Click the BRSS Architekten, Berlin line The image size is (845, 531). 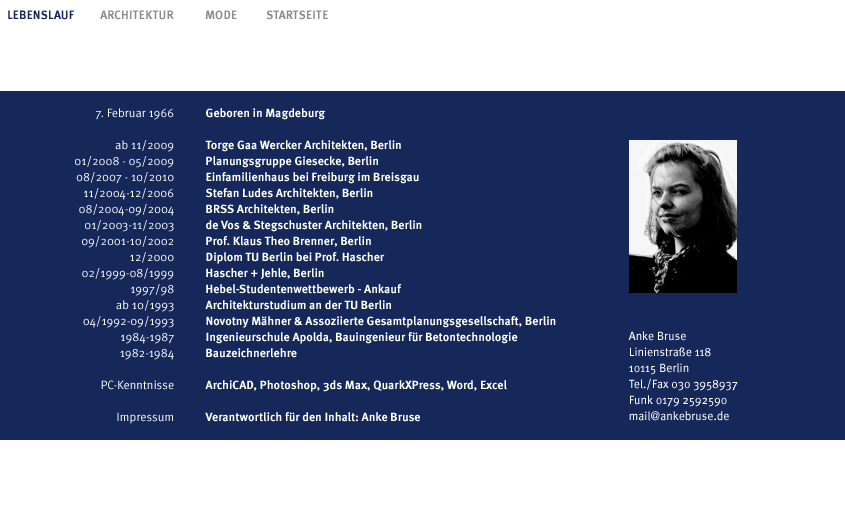tap(270, 209)
